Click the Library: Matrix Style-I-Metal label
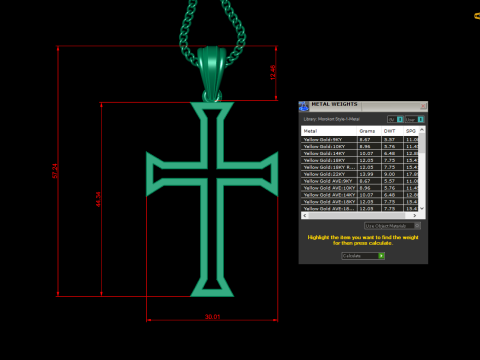 331,119
